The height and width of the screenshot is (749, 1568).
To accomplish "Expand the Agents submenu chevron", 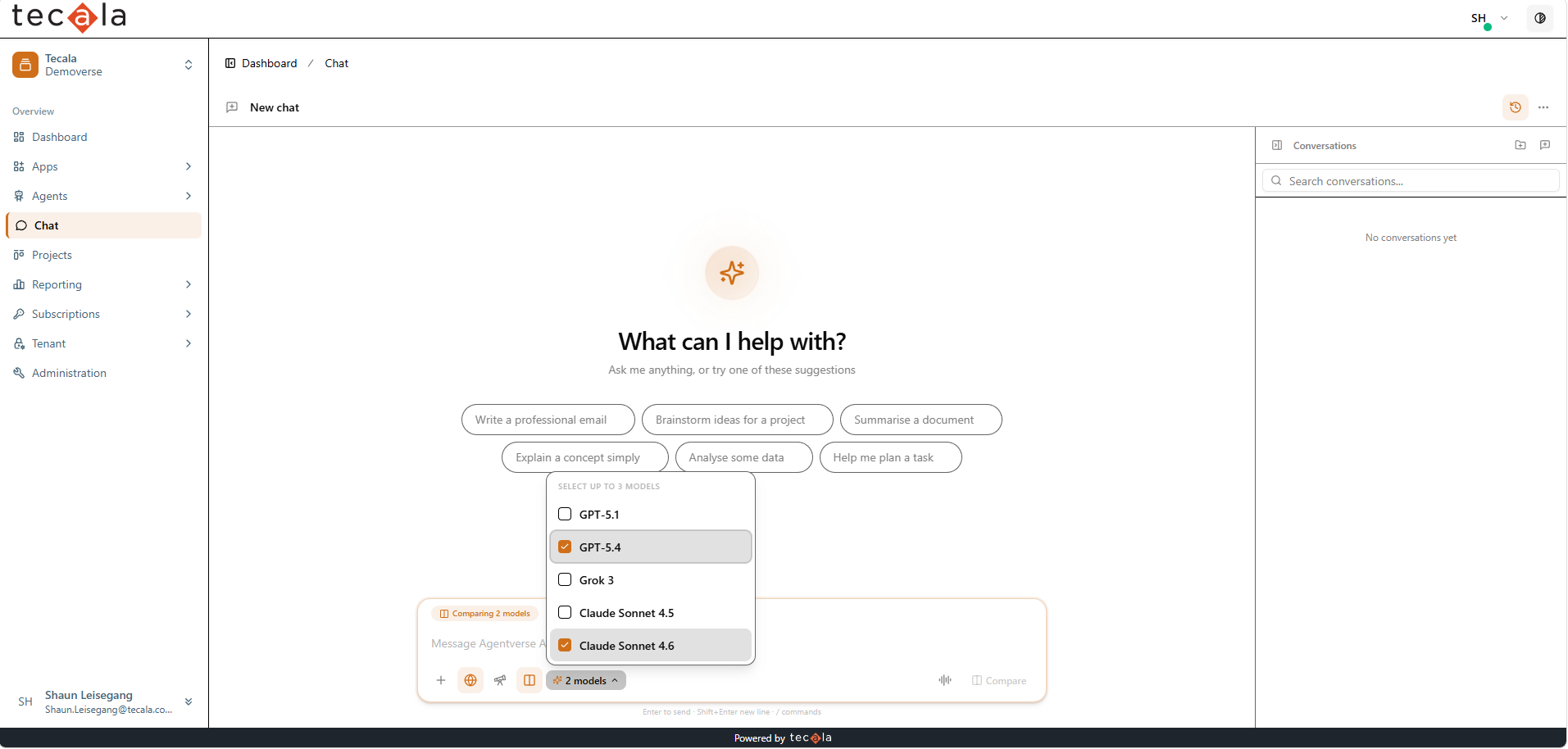I will click(189, 196).
